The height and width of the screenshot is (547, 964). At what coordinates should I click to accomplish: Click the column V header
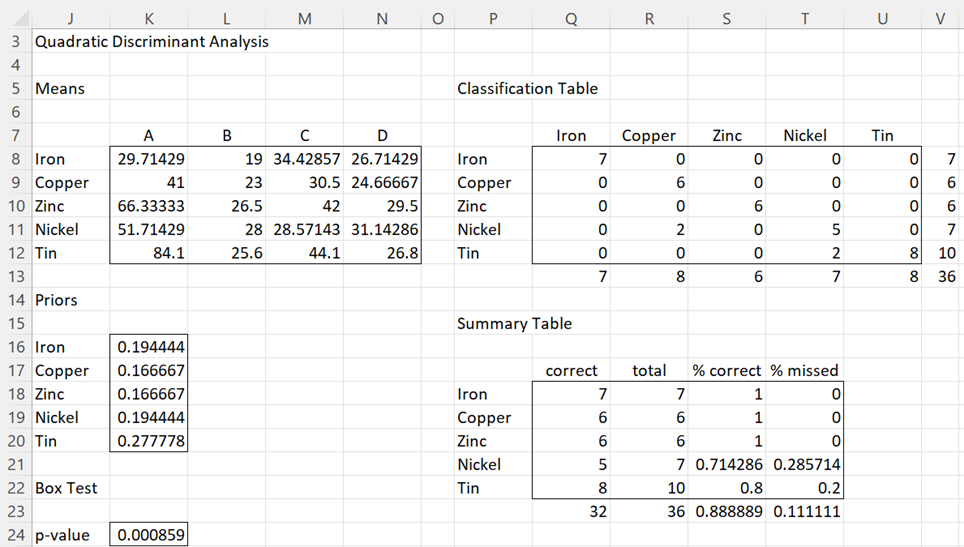941,19
